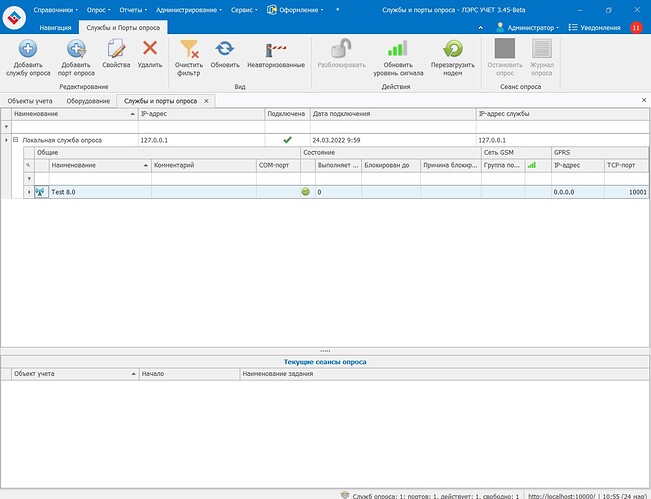Sort sessions by Наименование задания column

tap(444, 374)
